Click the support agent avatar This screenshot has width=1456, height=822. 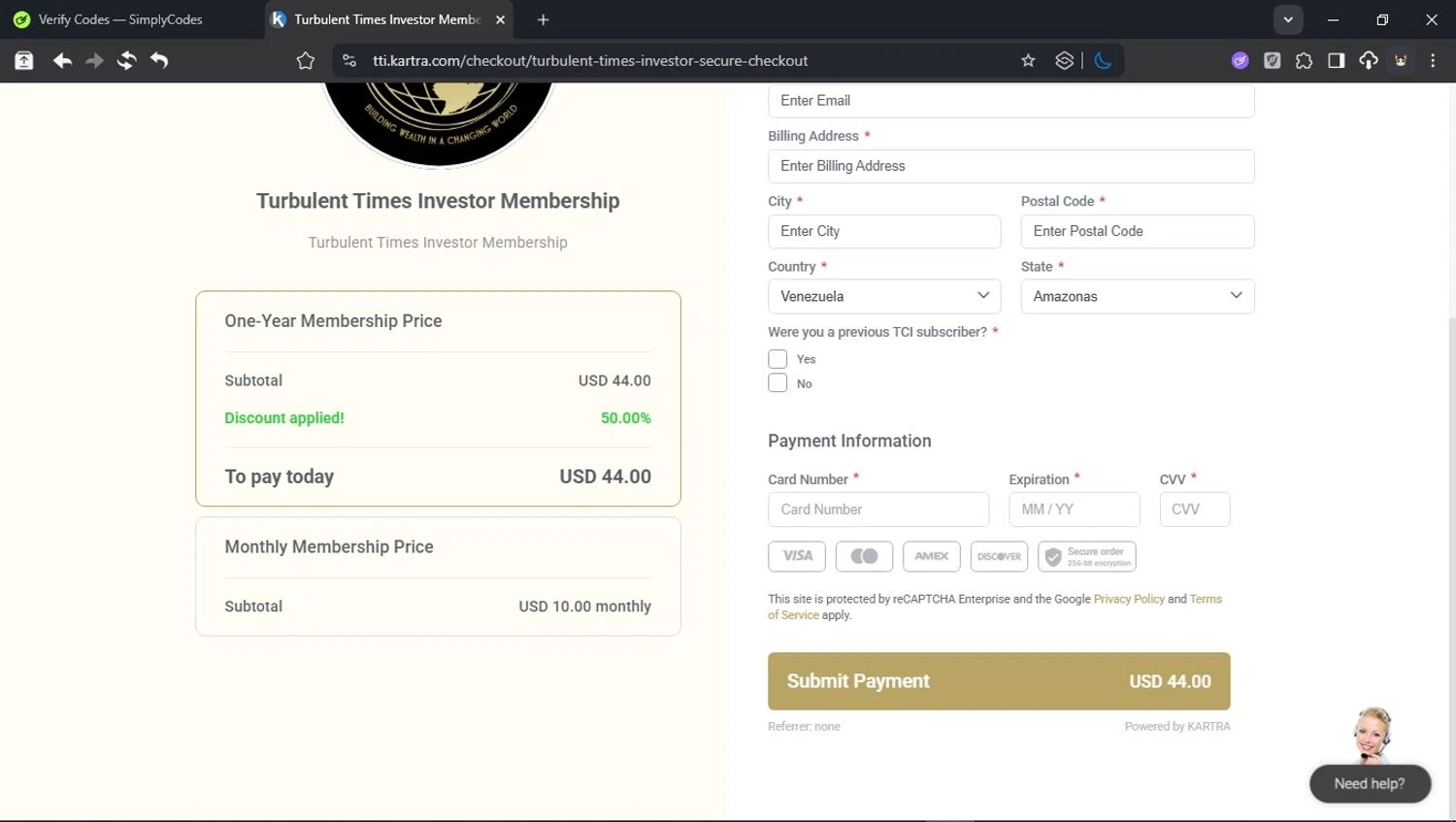(x=1373, y=735)
